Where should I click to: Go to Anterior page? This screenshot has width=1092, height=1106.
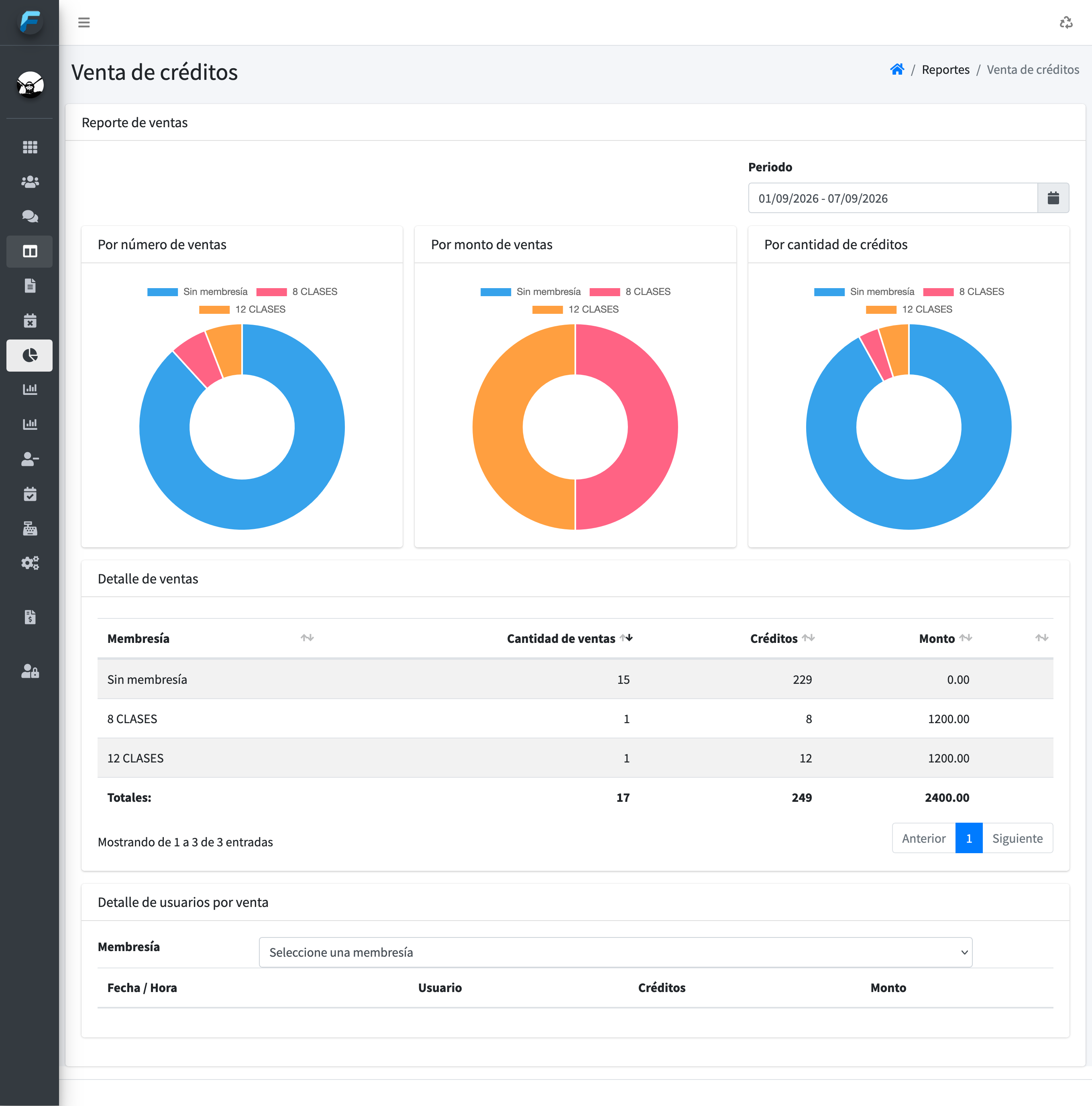pos(924,838)
